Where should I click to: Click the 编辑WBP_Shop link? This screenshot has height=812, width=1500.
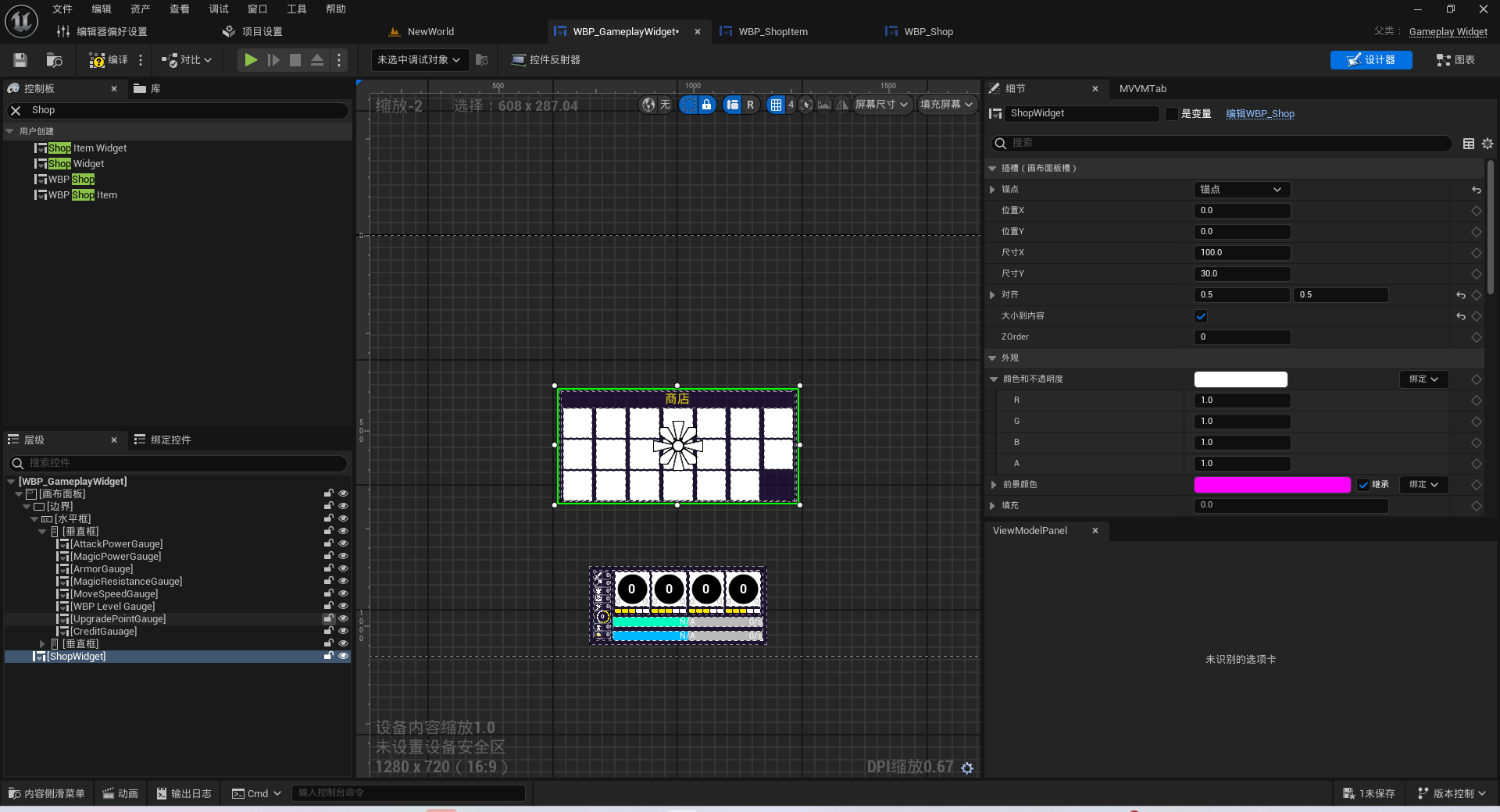1260,114
